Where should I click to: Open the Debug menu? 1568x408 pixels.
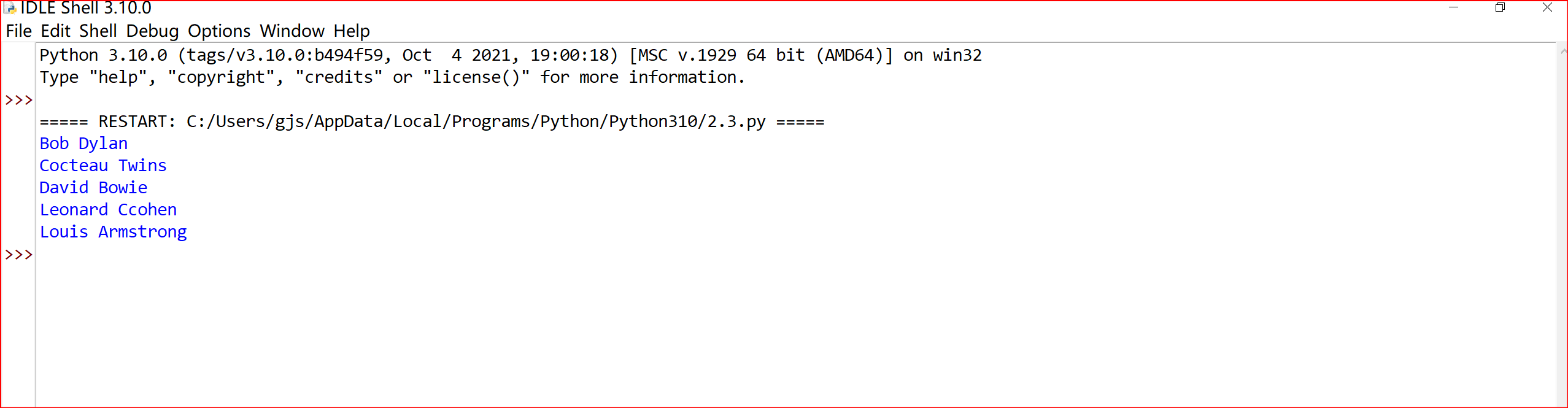[153, 31]
